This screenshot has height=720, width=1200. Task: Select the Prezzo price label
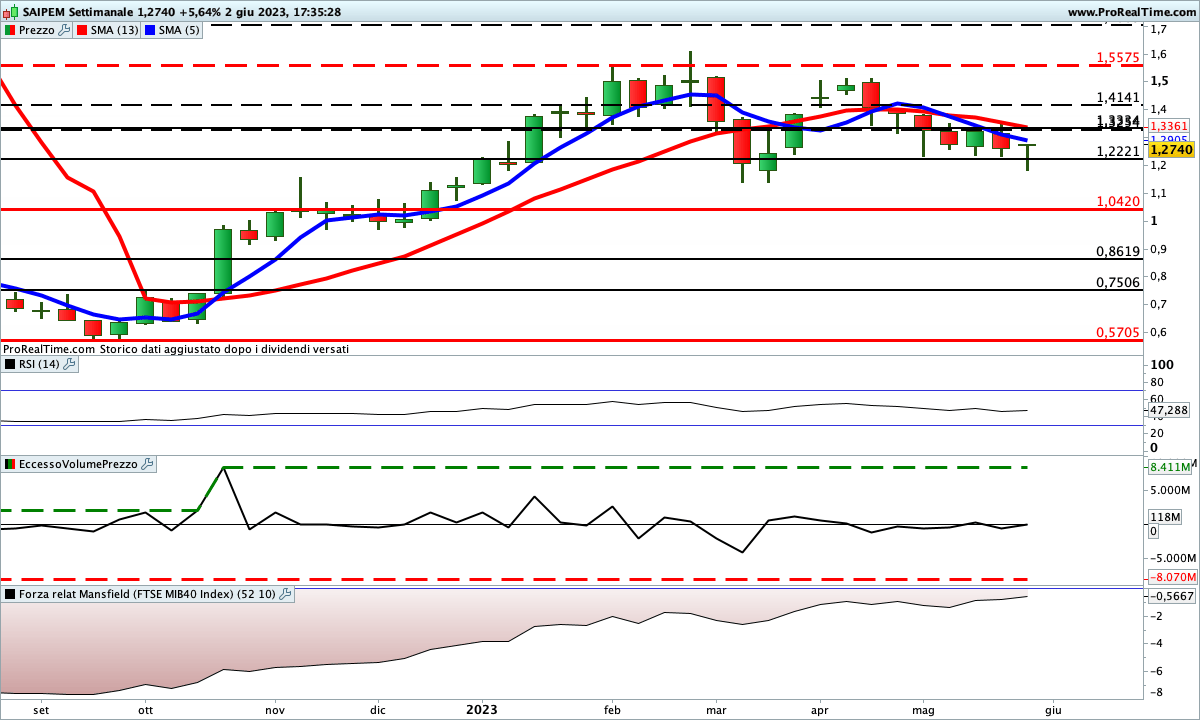(37, 30)
